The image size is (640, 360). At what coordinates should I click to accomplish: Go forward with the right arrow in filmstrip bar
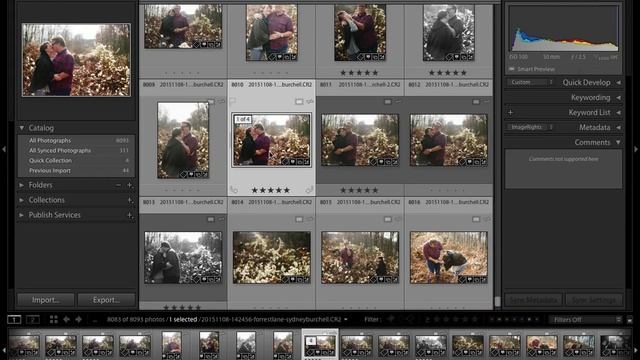pyautogui.click(x=78, y=320)
